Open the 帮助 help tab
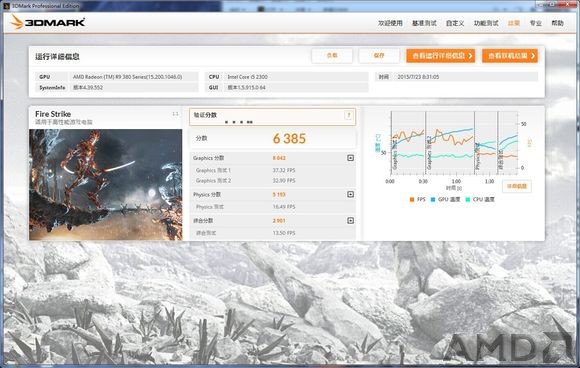Screen dimensions: 580x368 point(557,23)
